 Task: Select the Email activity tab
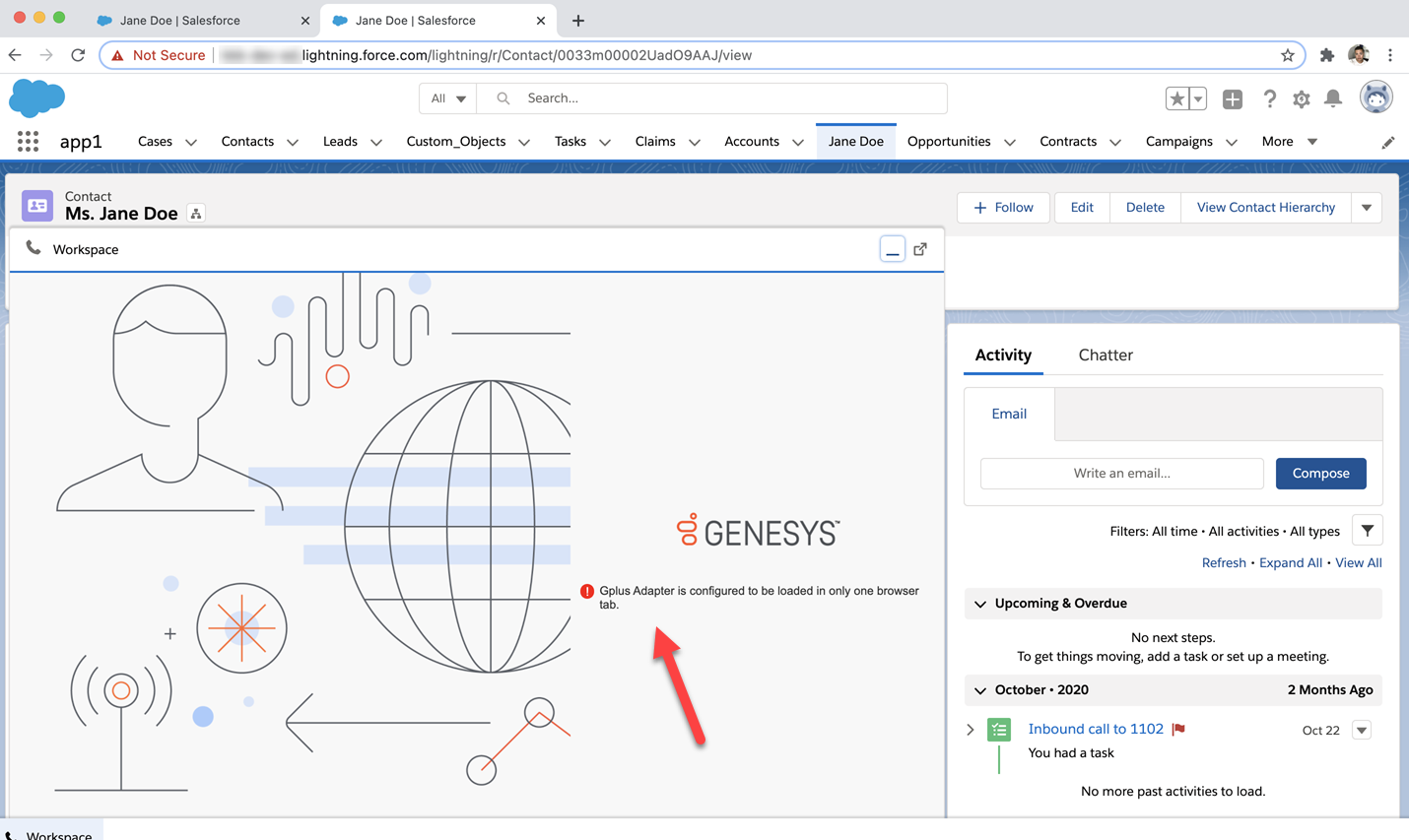pyautogui.click(x=1009, y=414)
